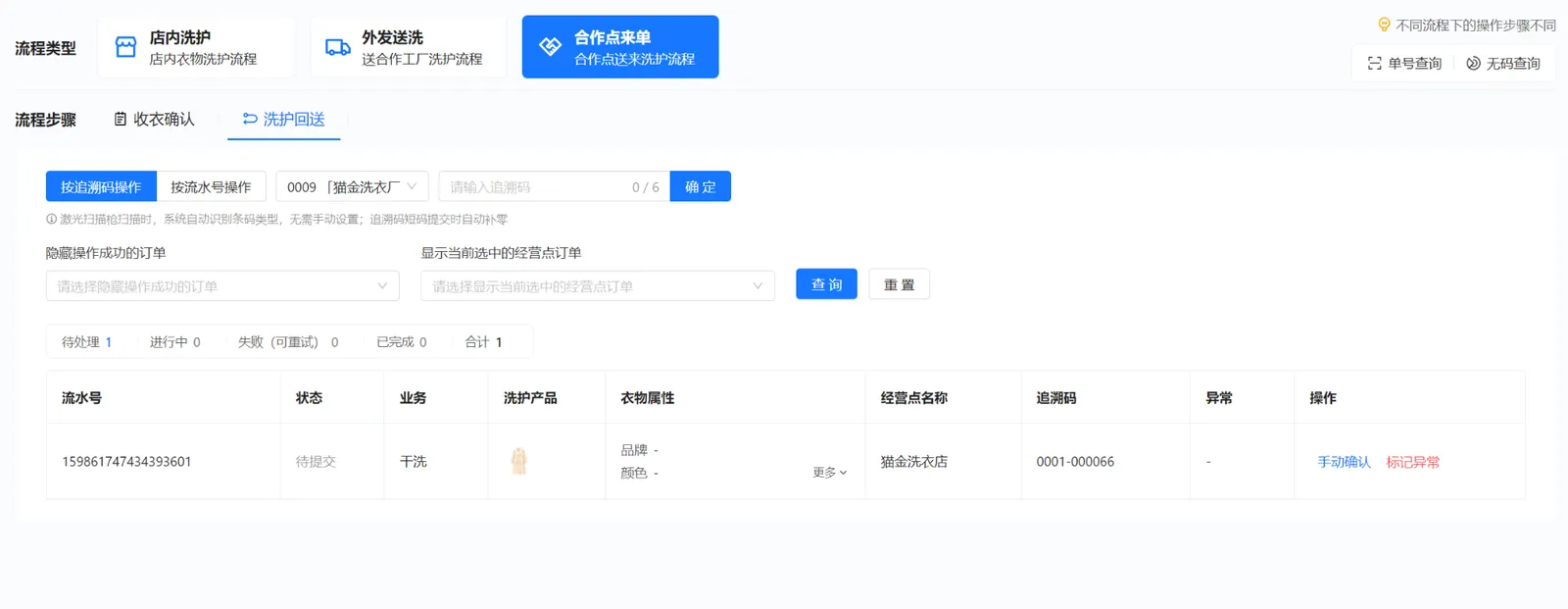Click the 收衣确认 clipboard icon
This screenshot has width=1568, height=609.
coord(121,119)
